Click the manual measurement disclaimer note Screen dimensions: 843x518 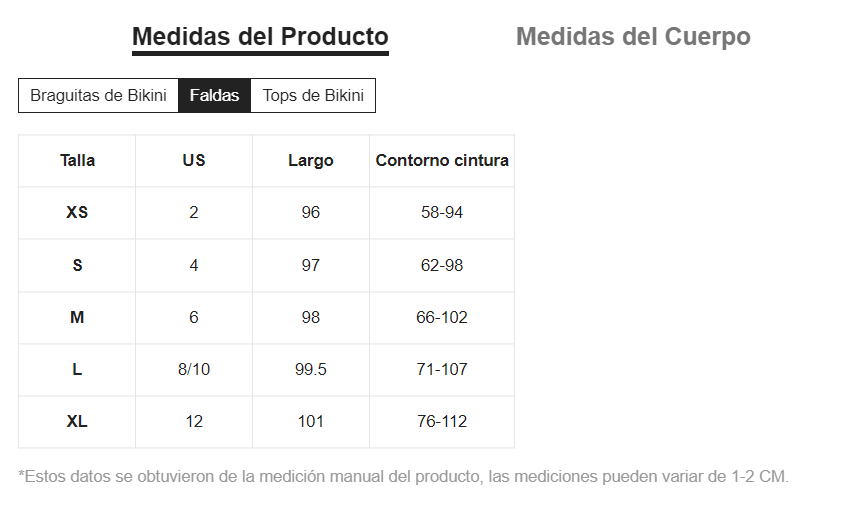pos(403,476)
